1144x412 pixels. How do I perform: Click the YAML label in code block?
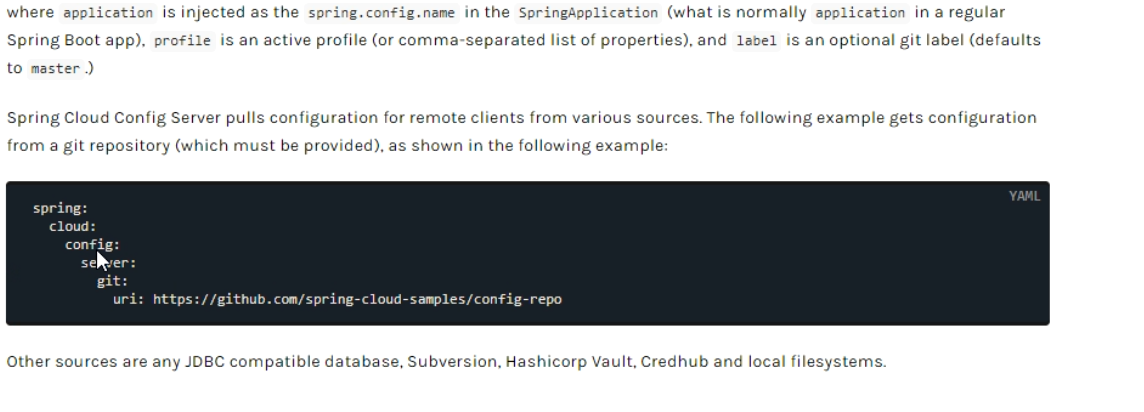1024,196
